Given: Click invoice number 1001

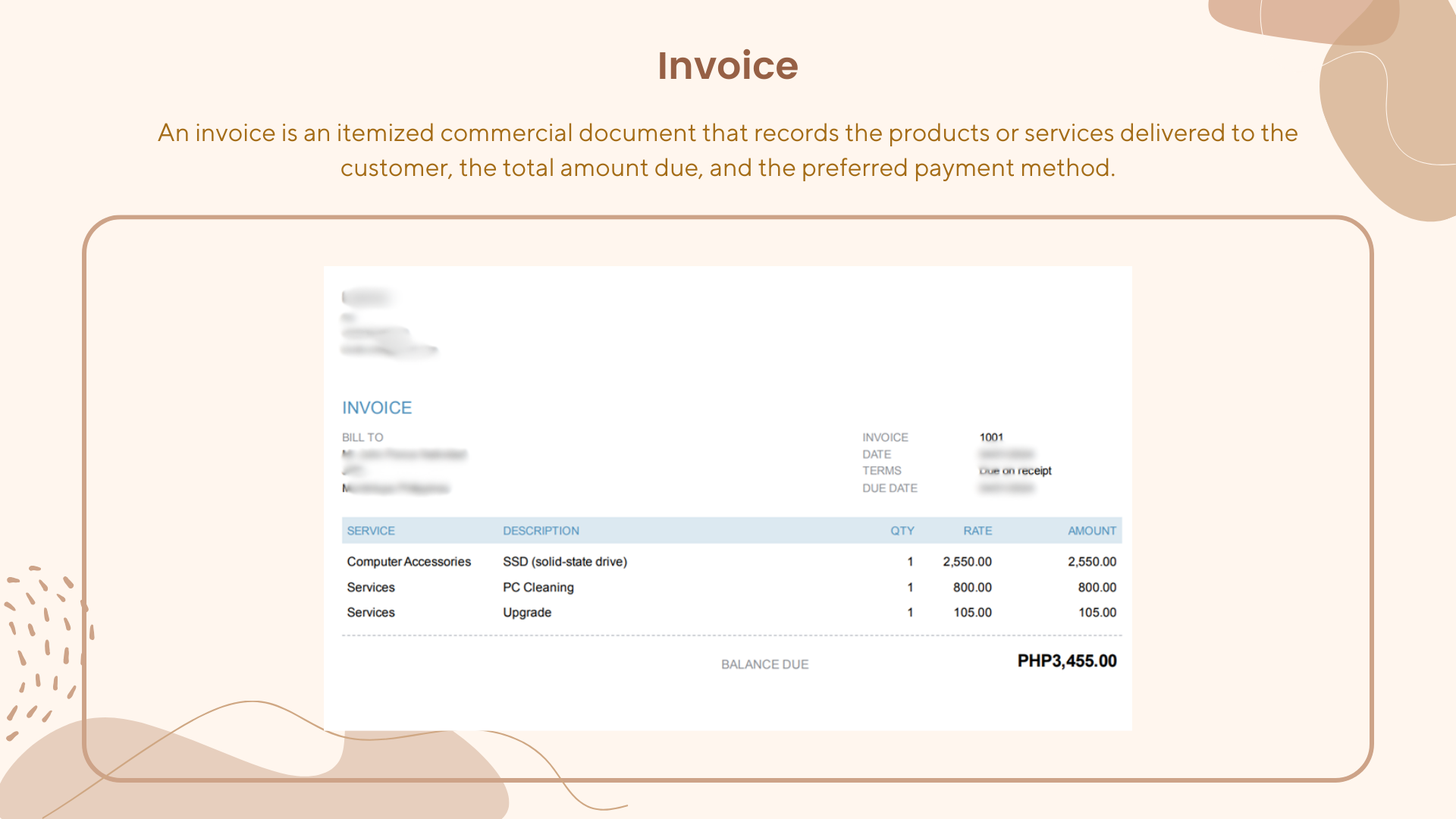Looking at the screenshot, I should 991,438.
